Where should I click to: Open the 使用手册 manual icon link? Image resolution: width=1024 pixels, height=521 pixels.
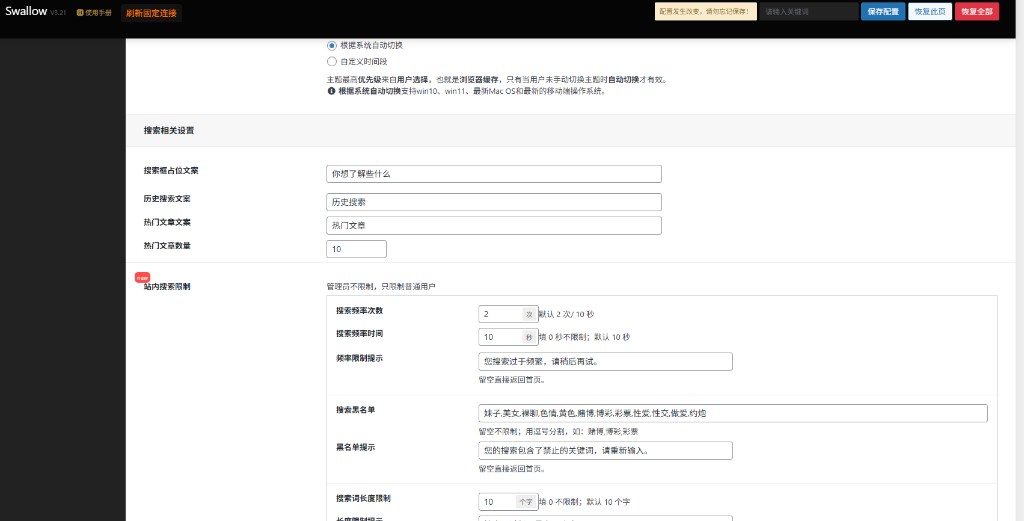80,12
